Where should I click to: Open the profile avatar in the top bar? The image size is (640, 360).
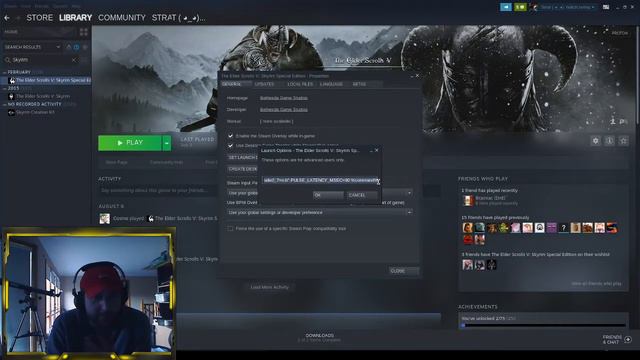pyautogui.click(x=533, y=7)
